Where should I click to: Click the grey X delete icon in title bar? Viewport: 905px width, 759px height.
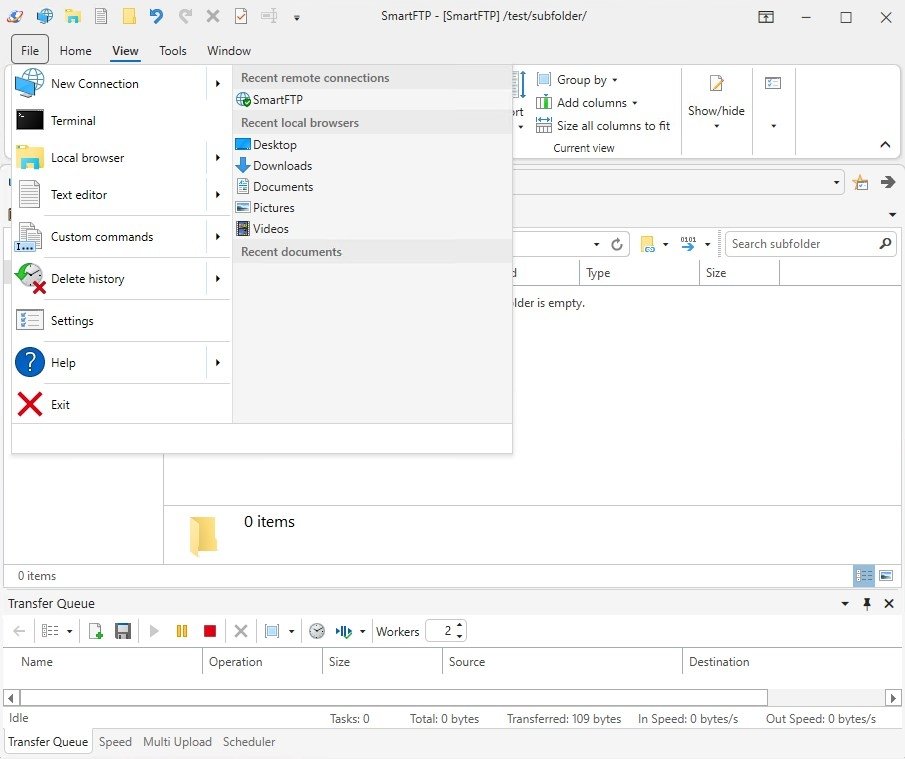coord(213,16)
